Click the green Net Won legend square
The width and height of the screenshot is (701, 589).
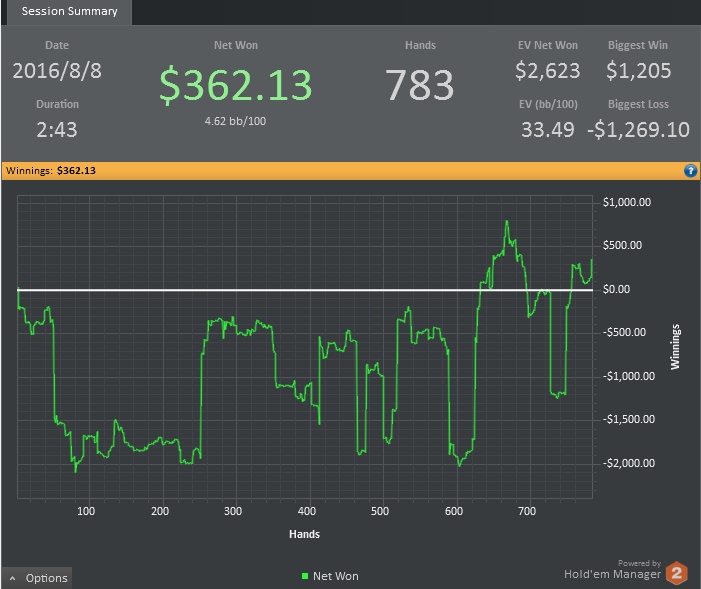pyautogui.click(x=305, y=576)
